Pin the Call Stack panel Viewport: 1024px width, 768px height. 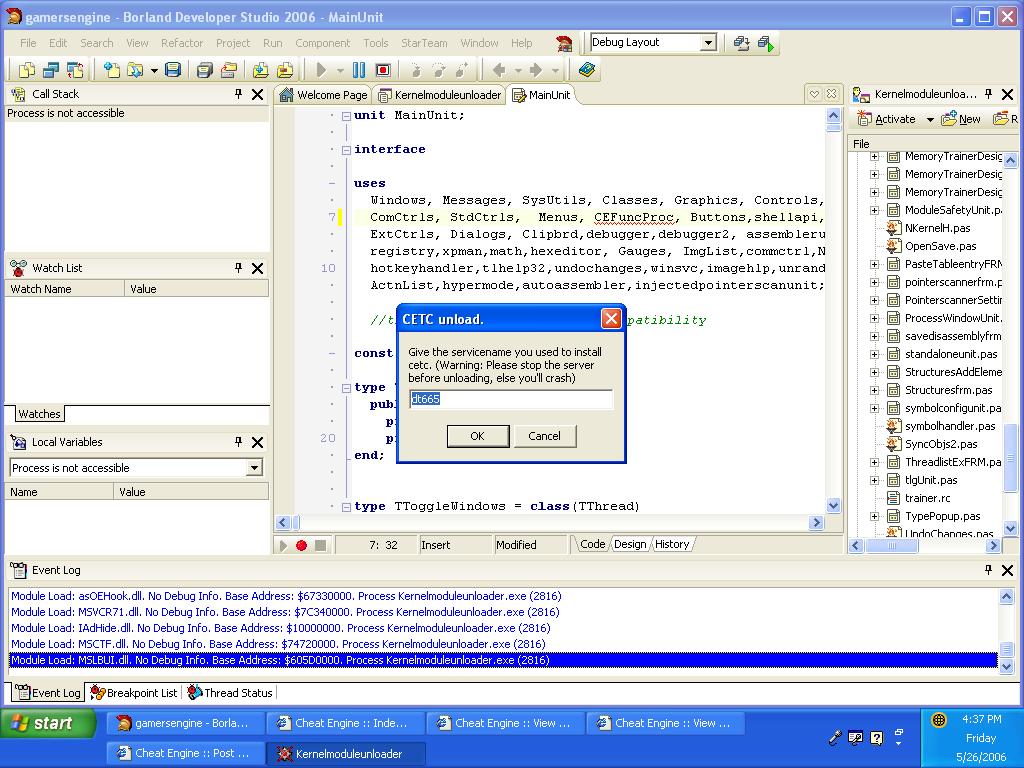click(x=237, y=93)
